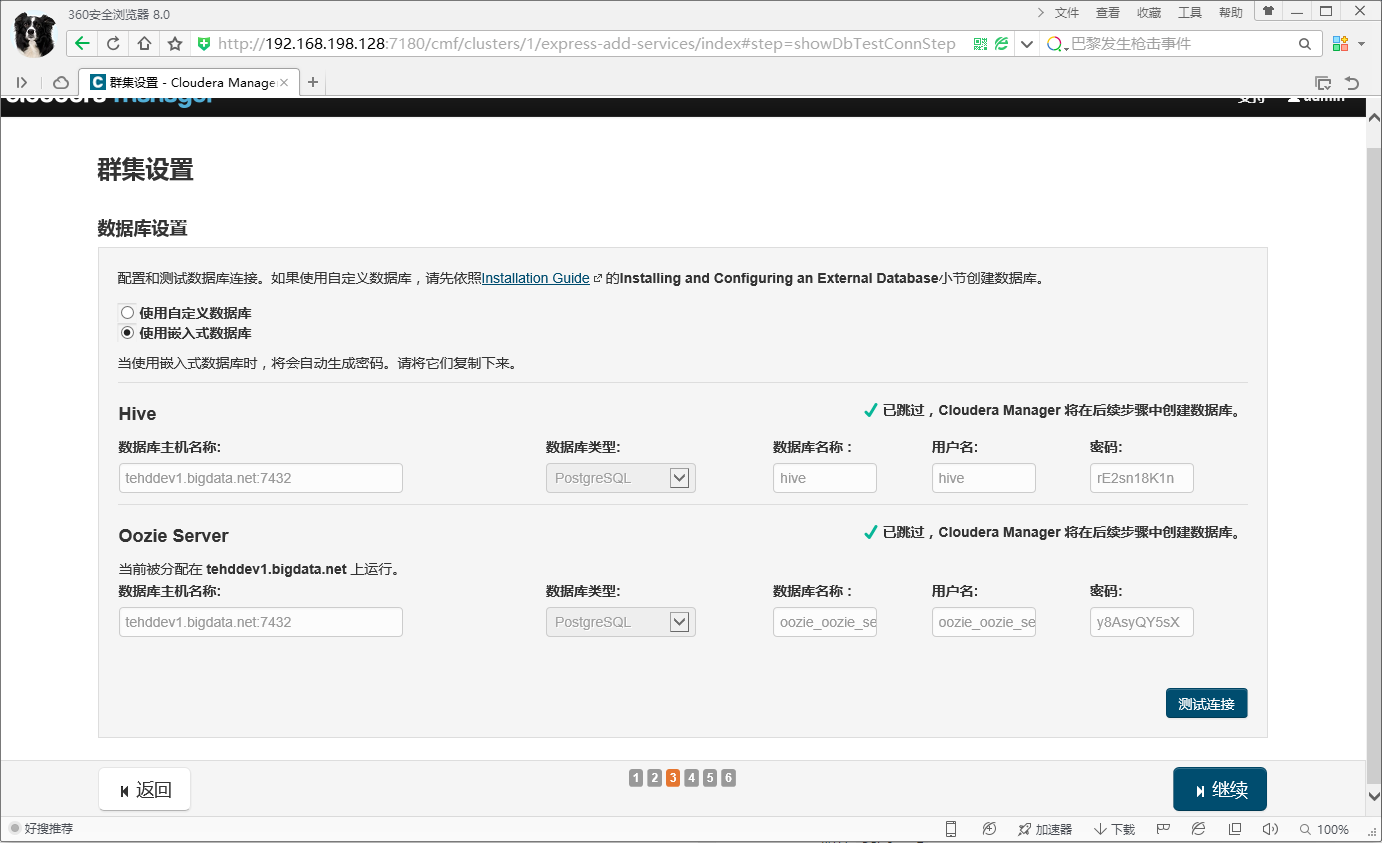This screenshot has width=1382, height=843.
Task: Open the 查看 menu
Action: 1108,13
